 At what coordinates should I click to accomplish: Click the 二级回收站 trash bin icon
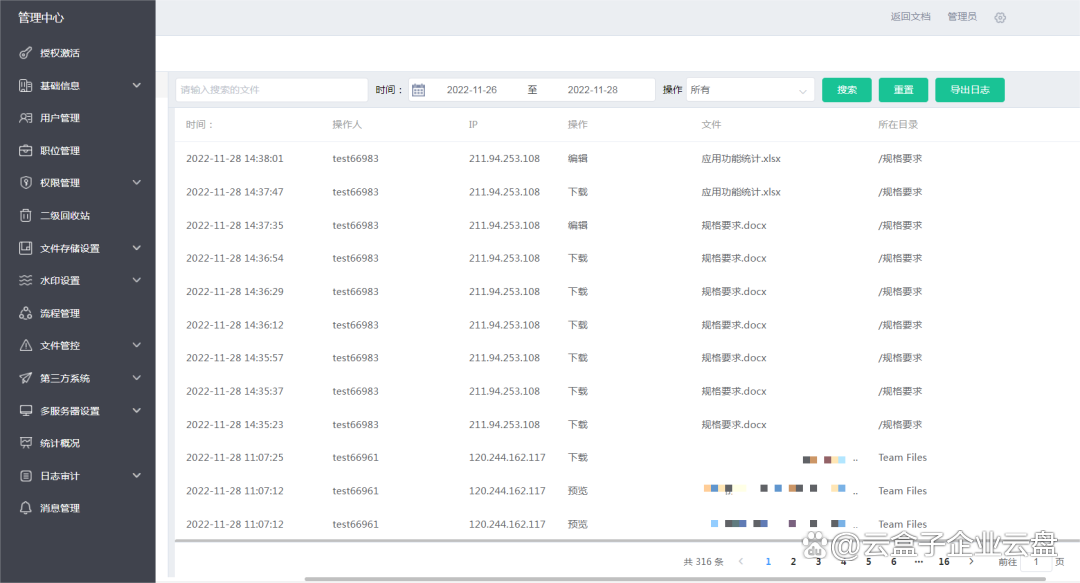click(26, 216)
